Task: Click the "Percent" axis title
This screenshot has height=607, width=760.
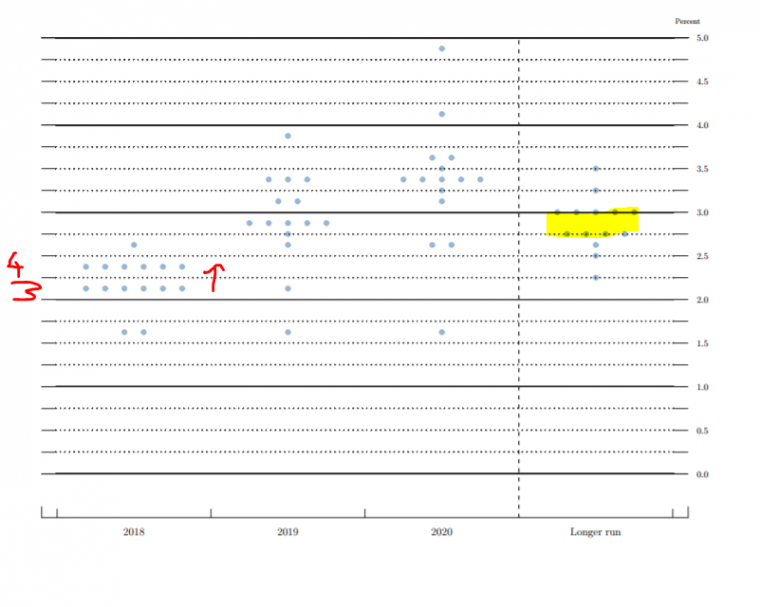Action: click(x=687, y=21)
